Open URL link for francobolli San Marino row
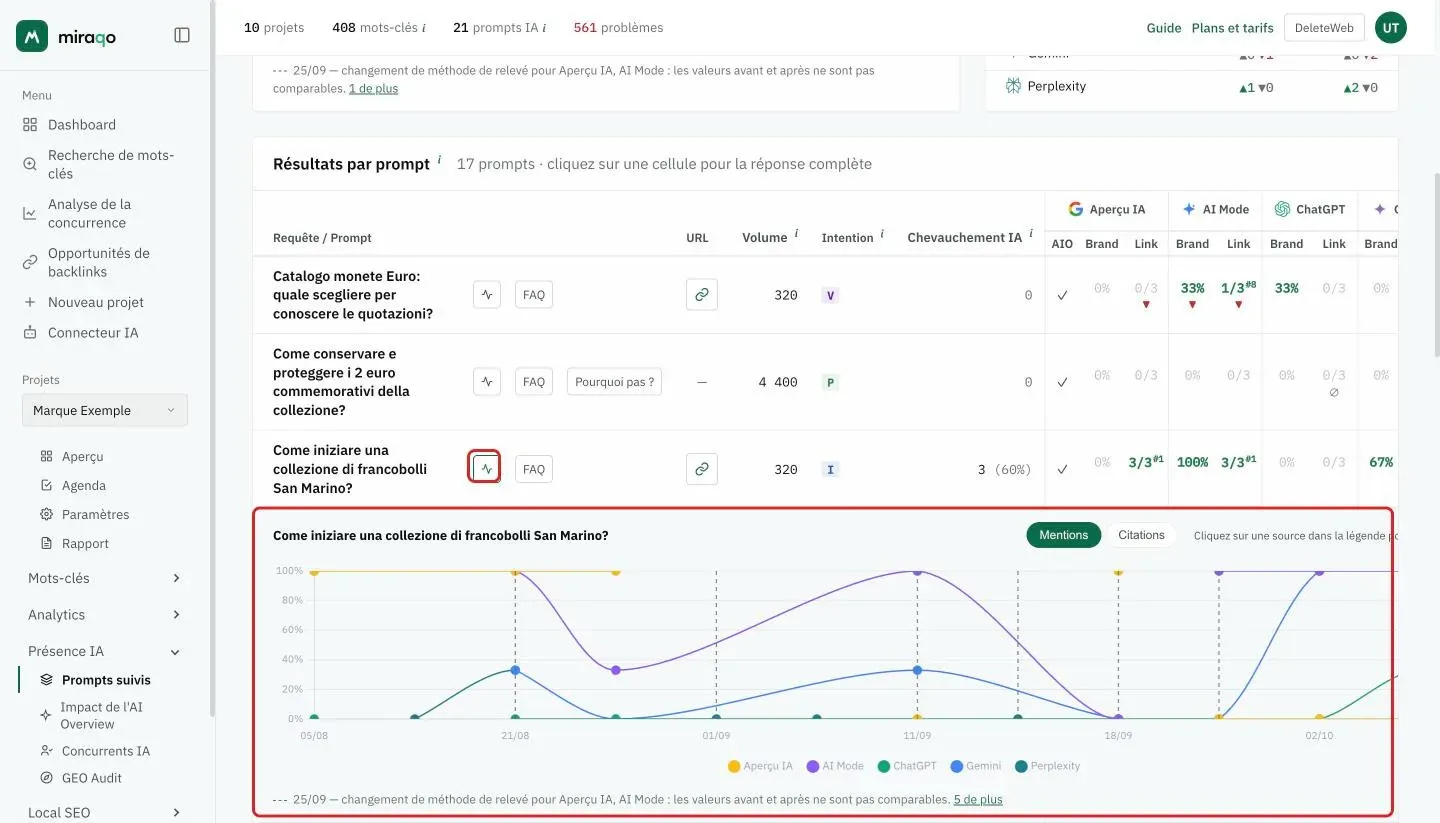Viewport: 1440px width, 823px height. pyautogui.click(x=702, y=469)
